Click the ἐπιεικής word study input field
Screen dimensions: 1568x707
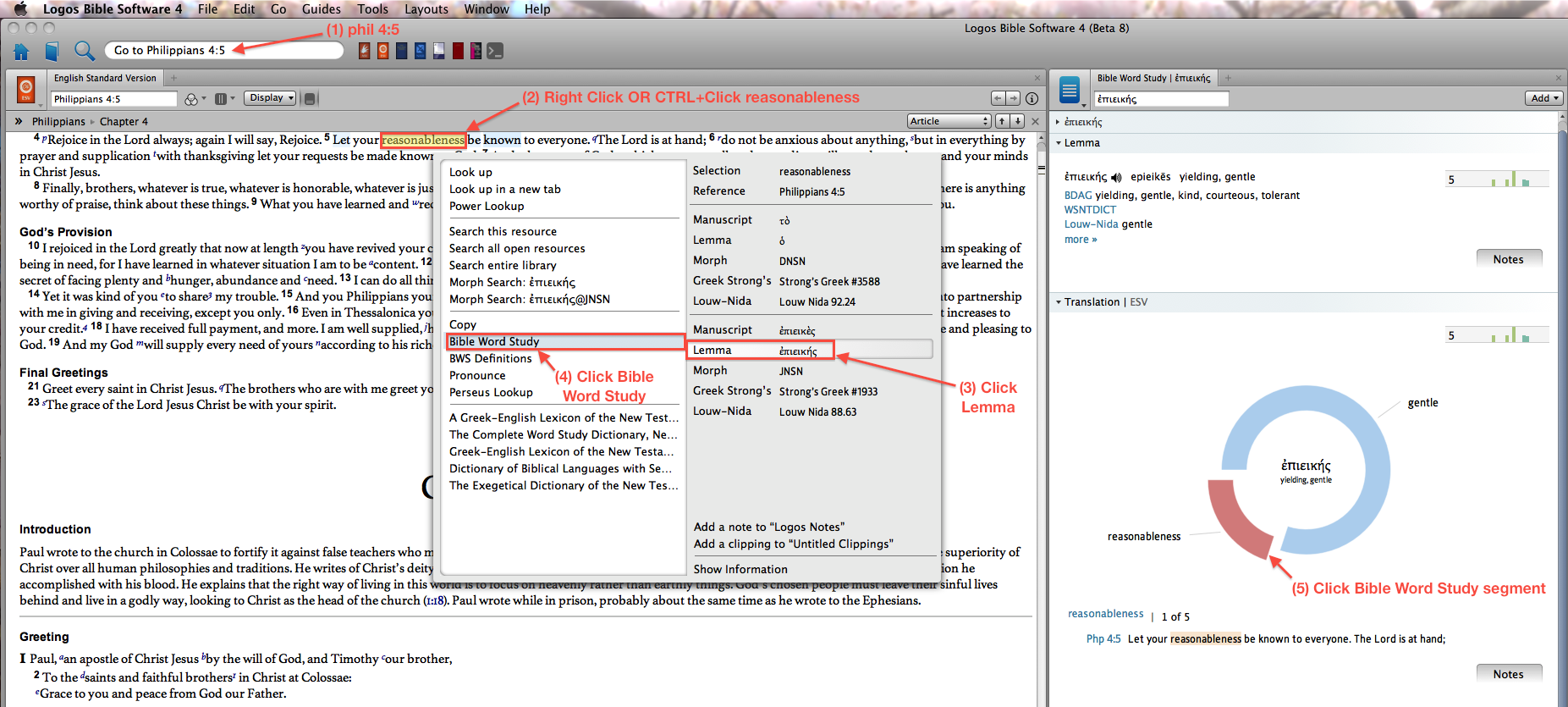(x=1161, y=99)
